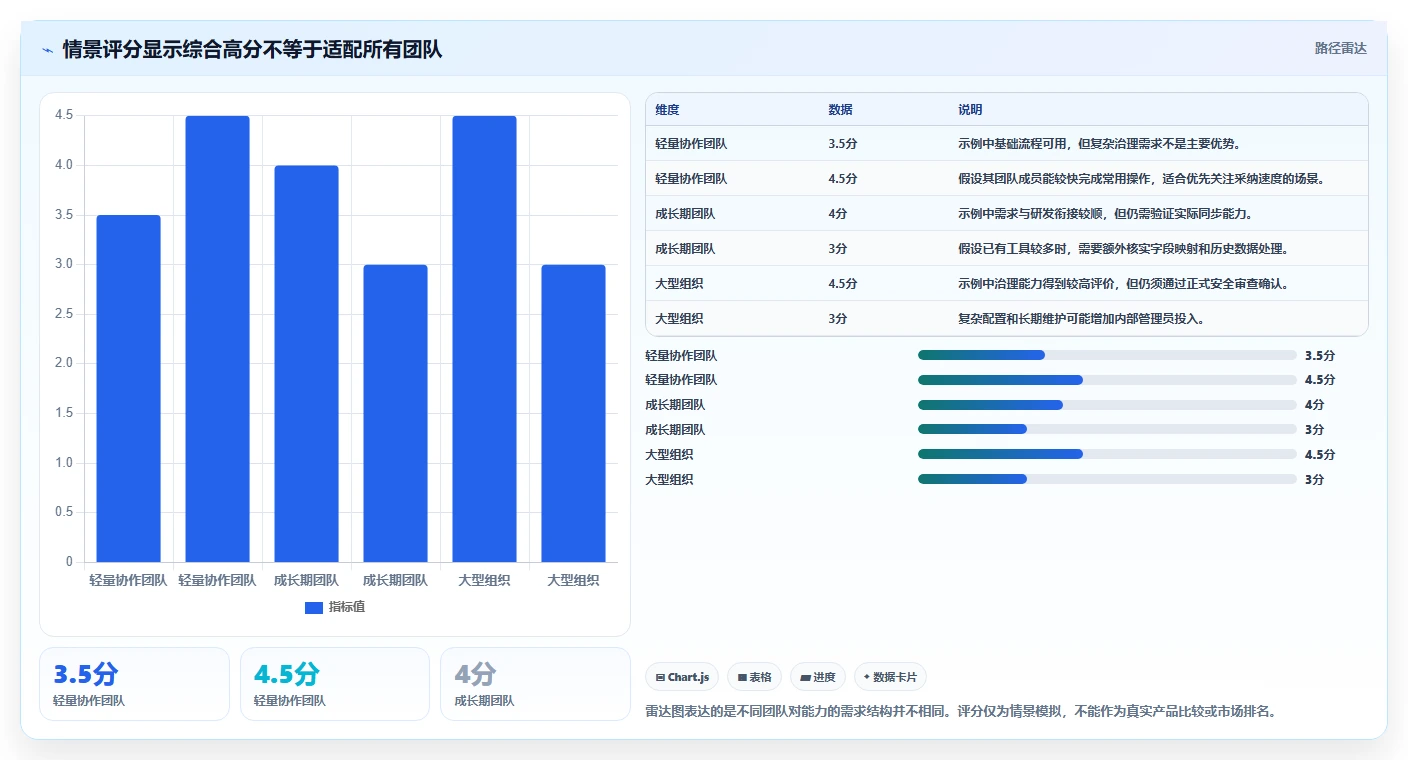
Task: Click the icon inside the 数据卡片 chip
Action: 867,677
